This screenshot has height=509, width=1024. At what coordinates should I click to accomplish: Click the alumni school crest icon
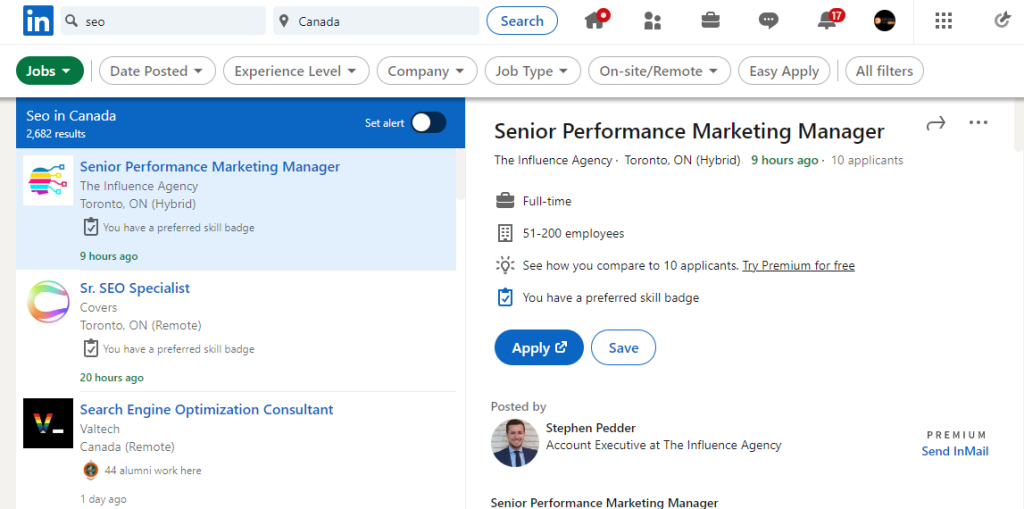(x=91, y=470)
